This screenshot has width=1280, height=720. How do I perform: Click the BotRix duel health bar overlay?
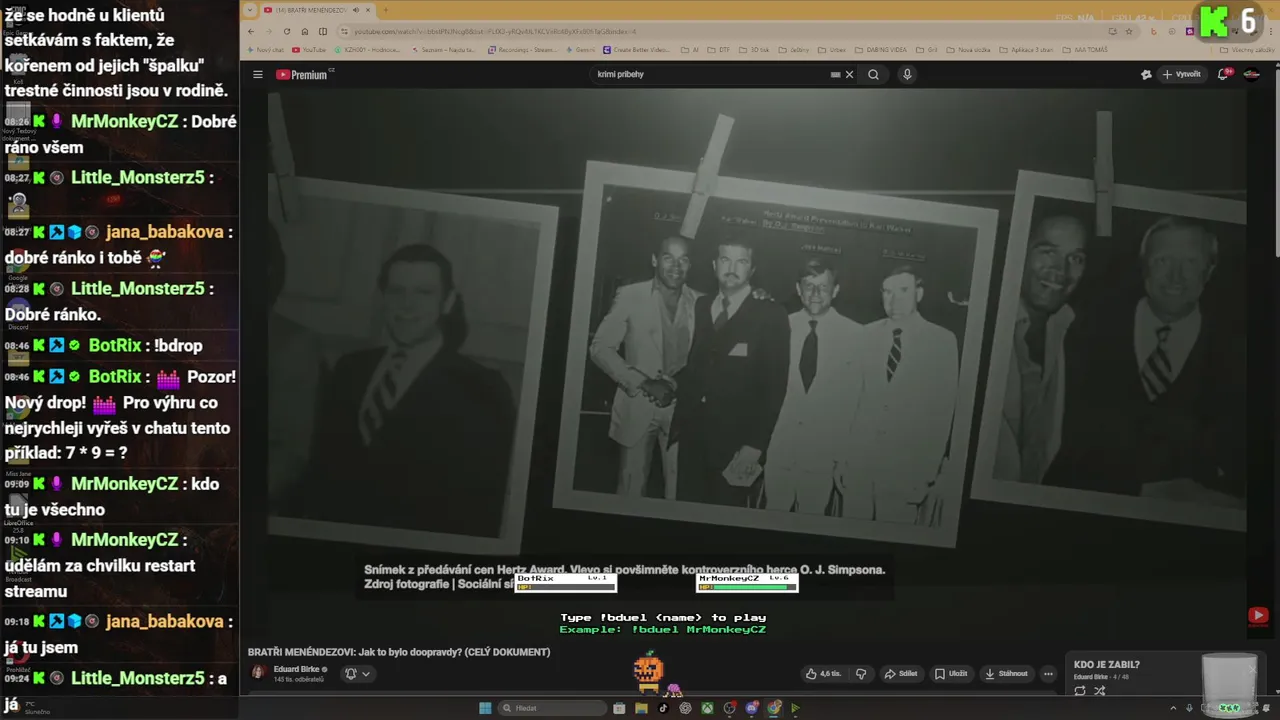tap(565, 583)
